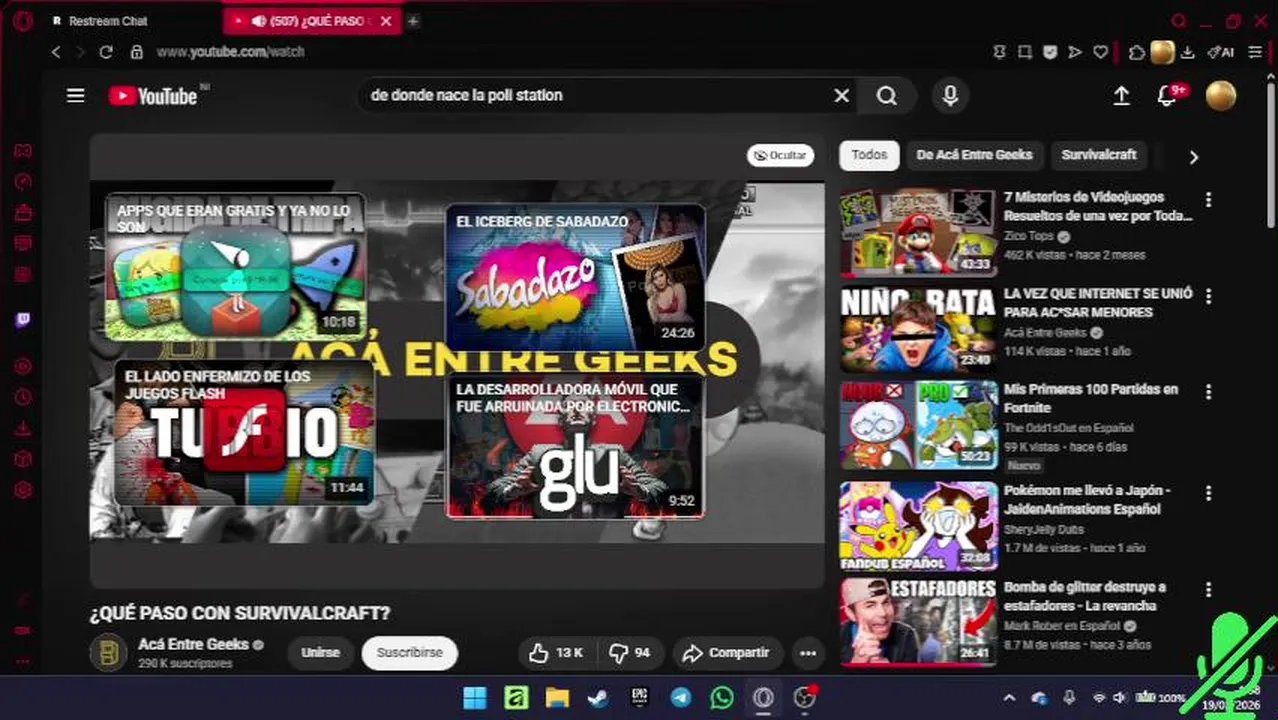This screenshot has width=1278, height=720.
Task: Open the sidebar settings gear icon
Action: 22,490
